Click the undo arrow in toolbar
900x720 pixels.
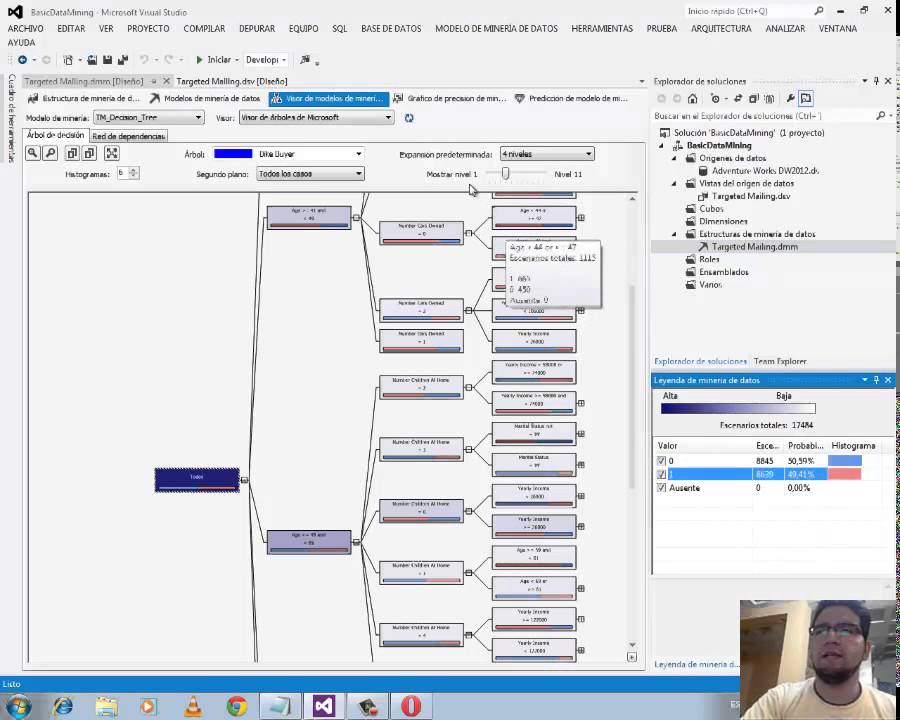[x=144, y=60]
